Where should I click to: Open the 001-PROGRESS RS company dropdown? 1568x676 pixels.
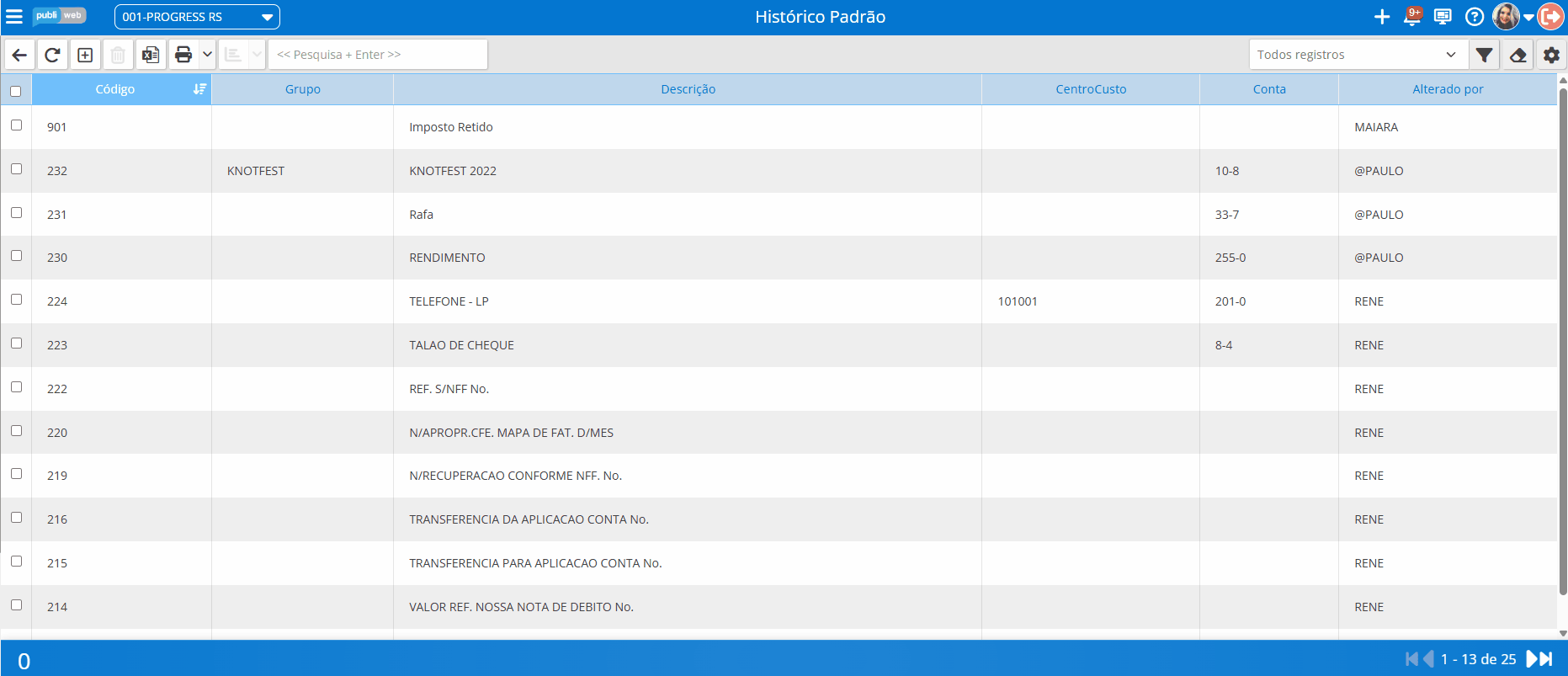pos(197,17)
